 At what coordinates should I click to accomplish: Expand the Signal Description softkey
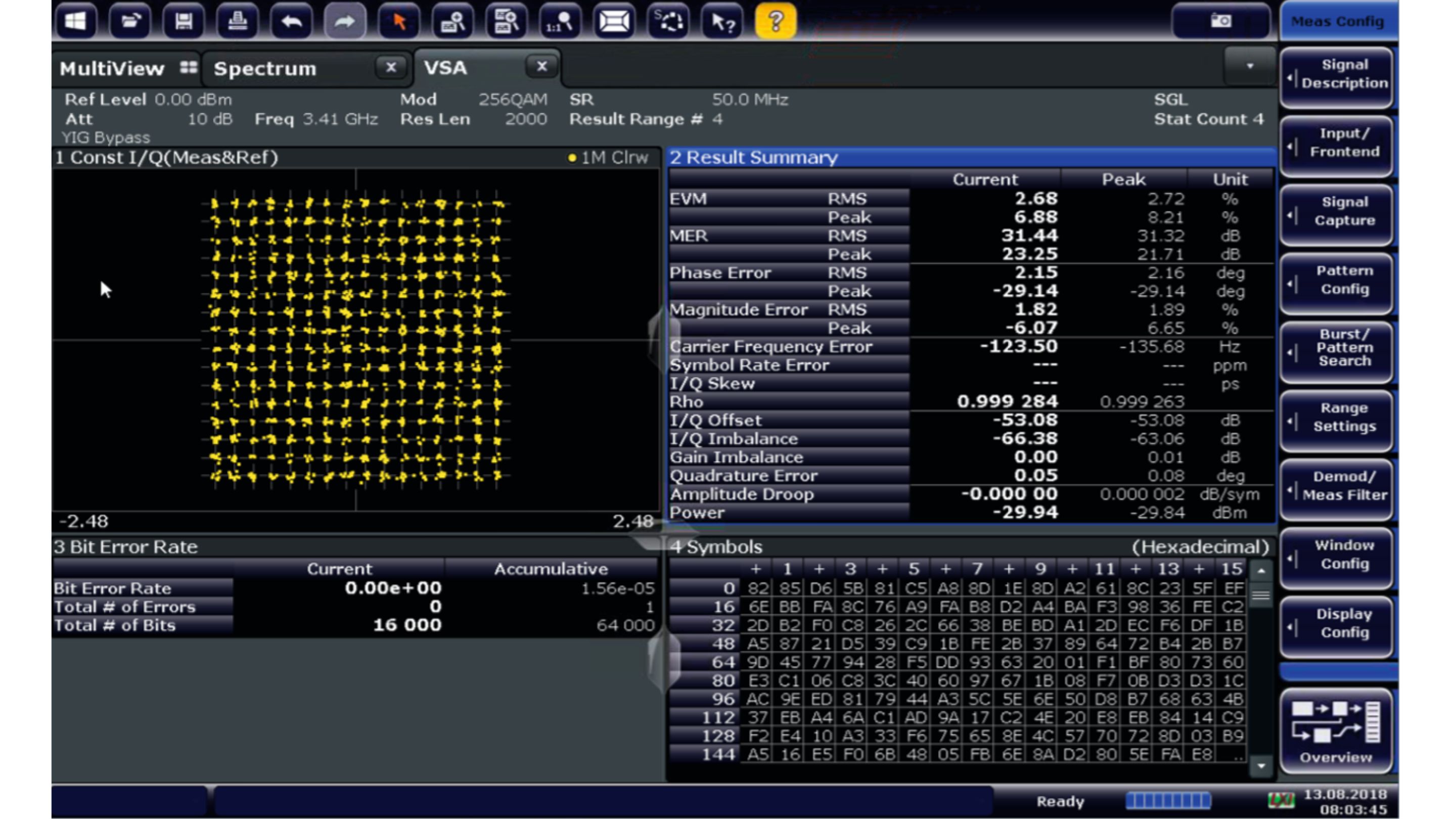coord(1336,74)
